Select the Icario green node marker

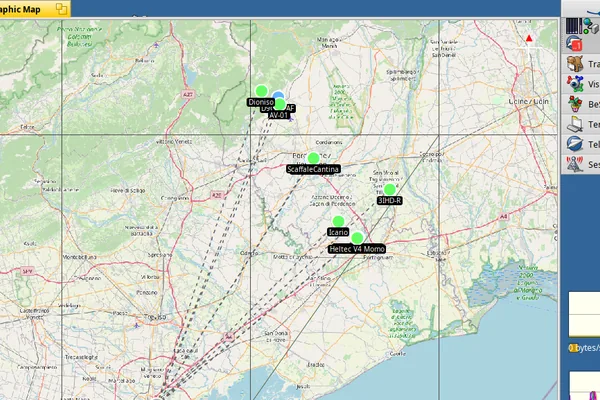(x=338, y=221)
